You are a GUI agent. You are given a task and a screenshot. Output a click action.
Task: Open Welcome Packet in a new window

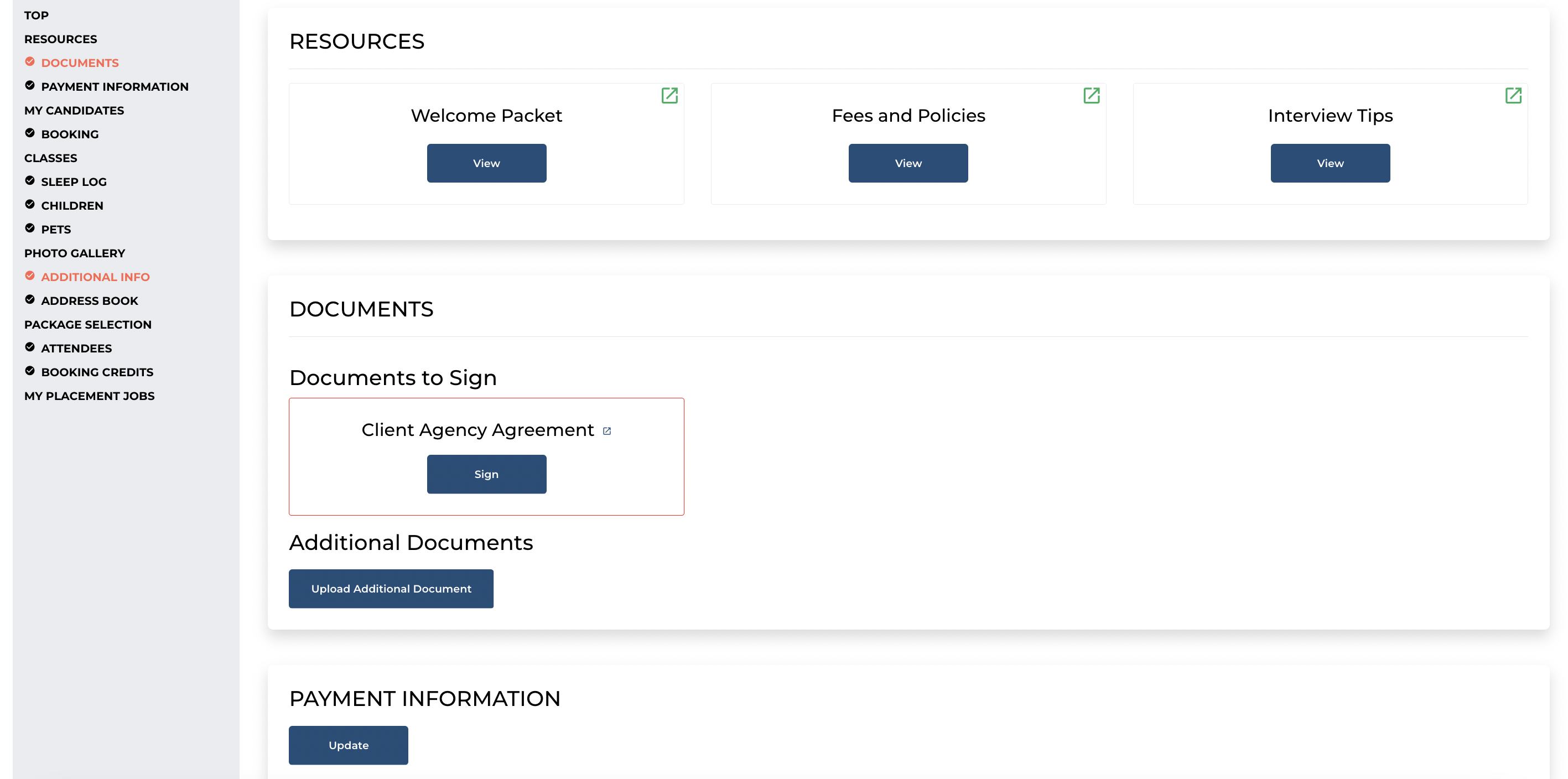(670, 96)
